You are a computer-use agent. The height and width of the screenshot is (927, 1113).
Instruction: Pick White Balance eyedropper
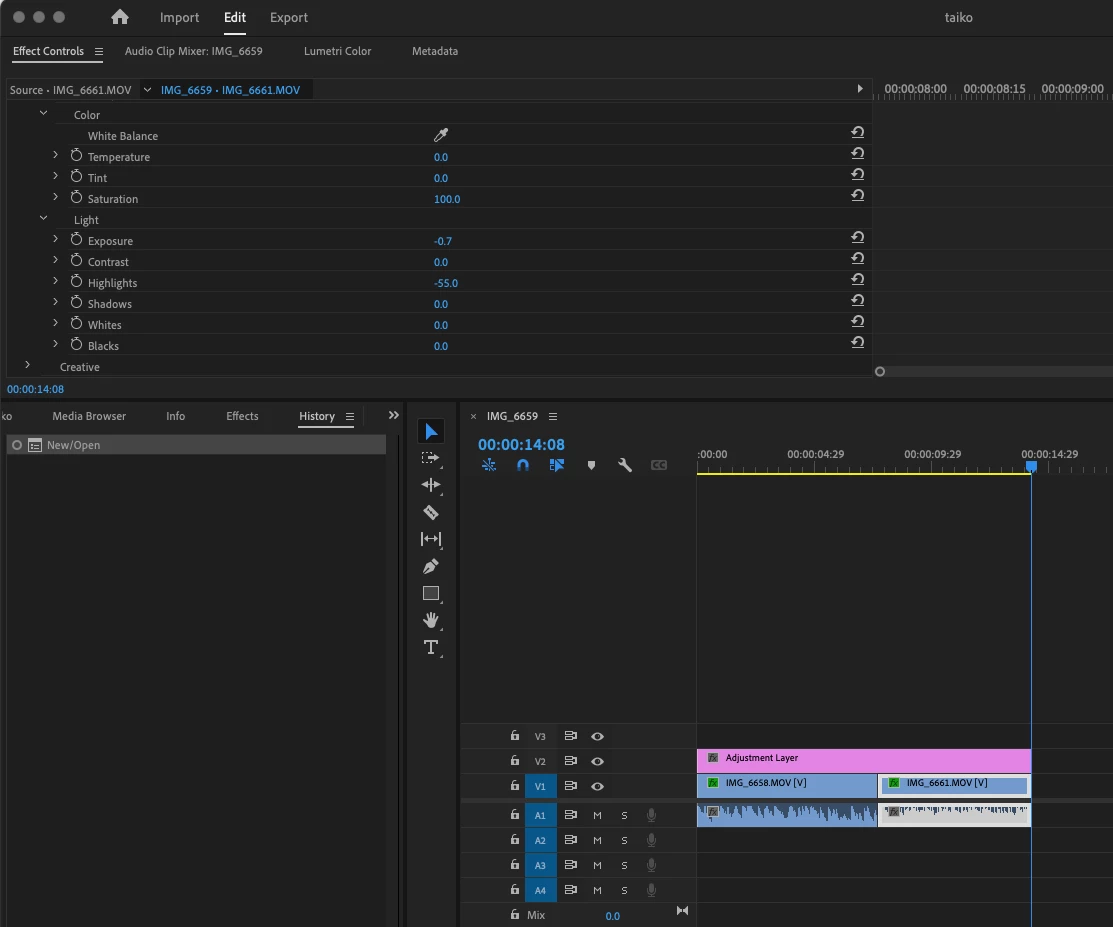click(441, 135)
